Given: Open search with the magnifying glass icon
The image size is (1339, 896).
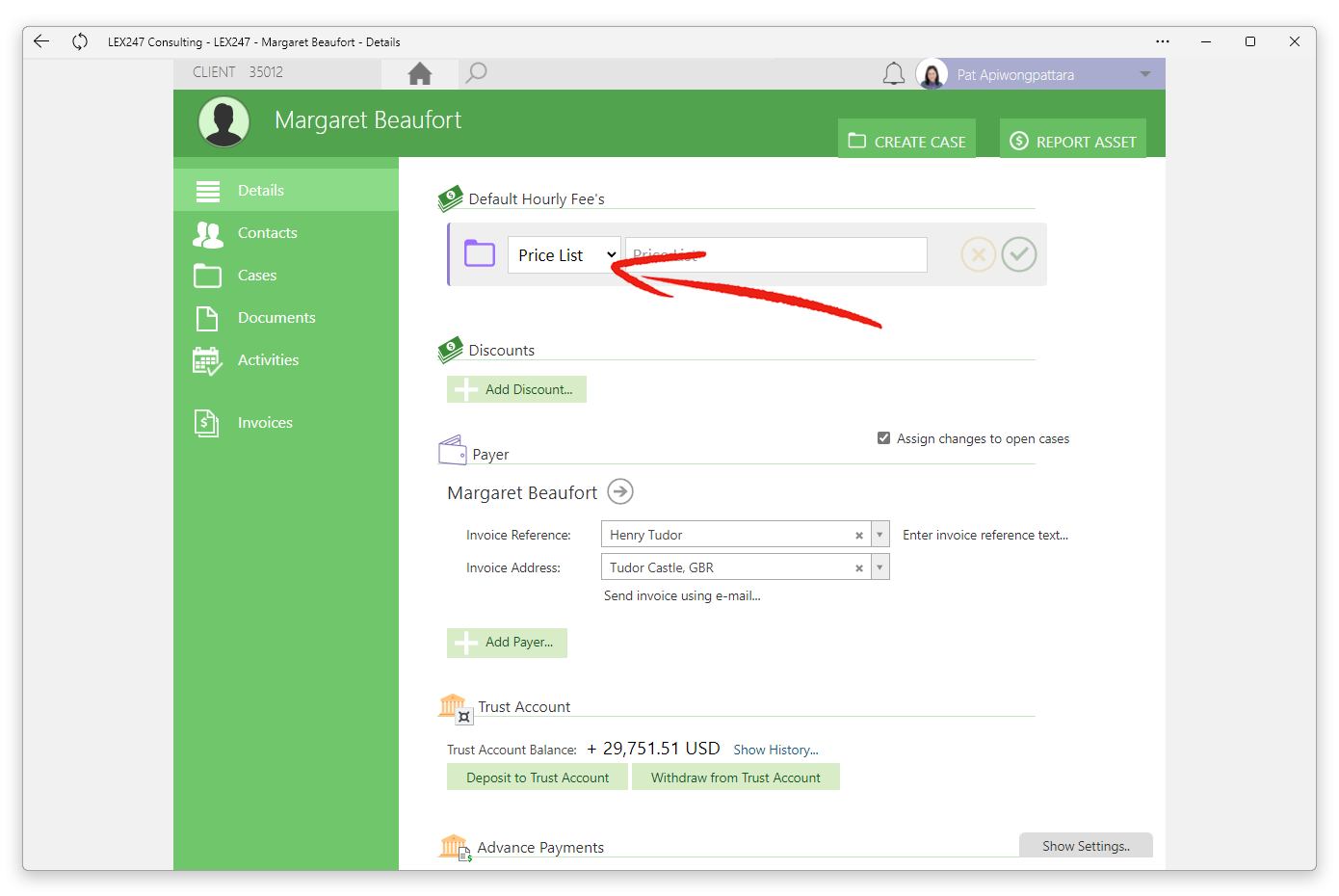Looking at the screenshot, I should coord(476,72).
